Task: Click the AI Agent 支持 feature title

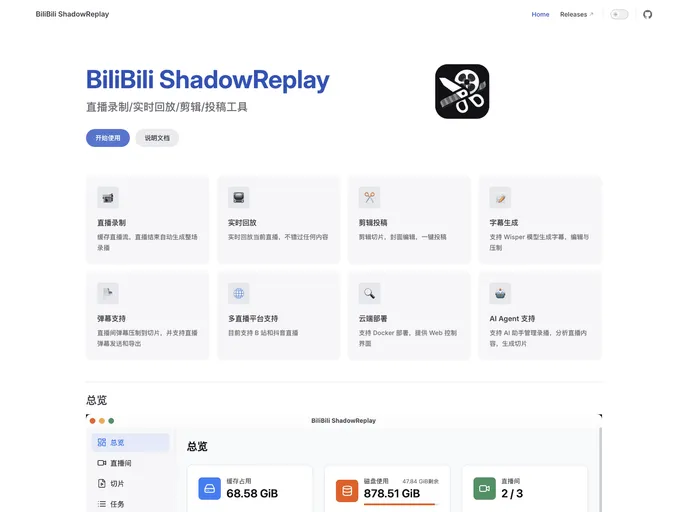Action: (x=512, y=319)
